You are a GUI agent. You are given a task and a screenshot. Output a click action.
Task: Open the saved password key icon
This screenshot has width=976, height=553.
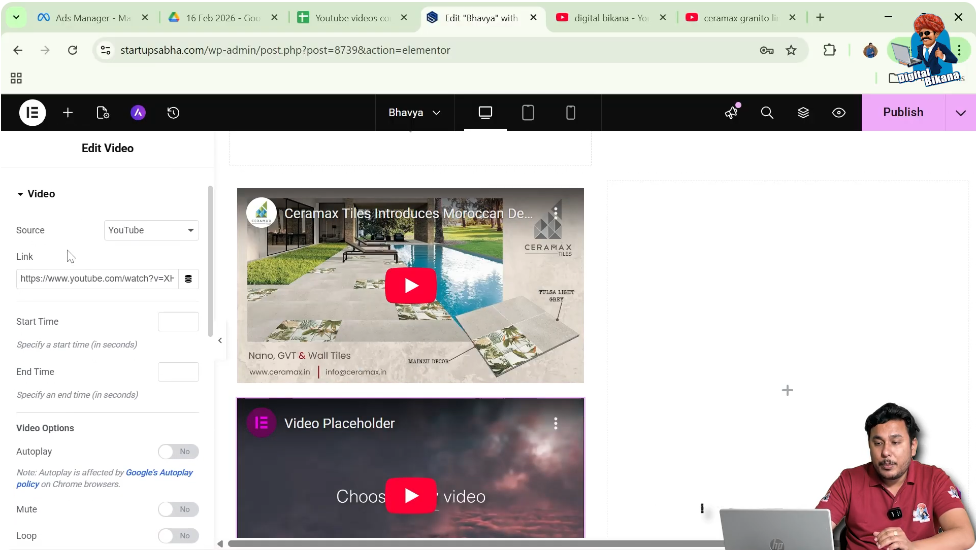[766, 50]
